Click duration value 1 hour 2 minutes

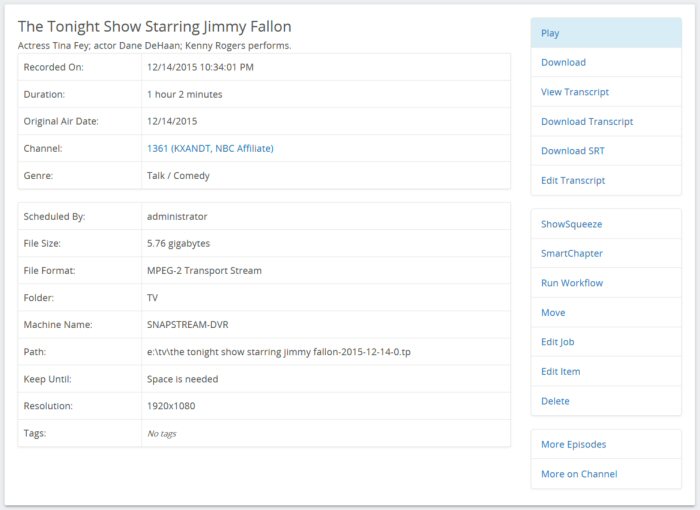[x=184, y=94]
